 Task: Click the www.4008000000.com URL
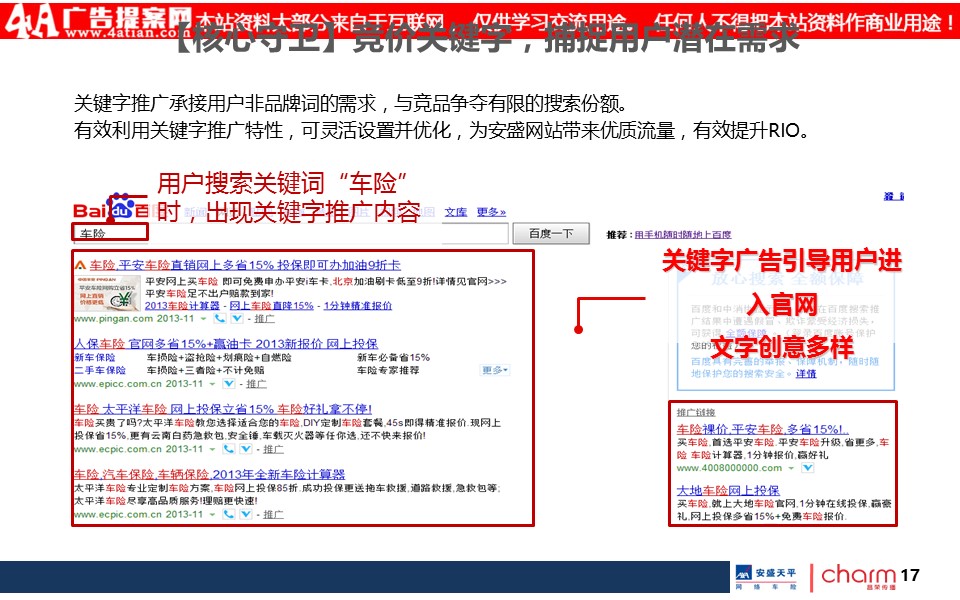click(729, 468)
